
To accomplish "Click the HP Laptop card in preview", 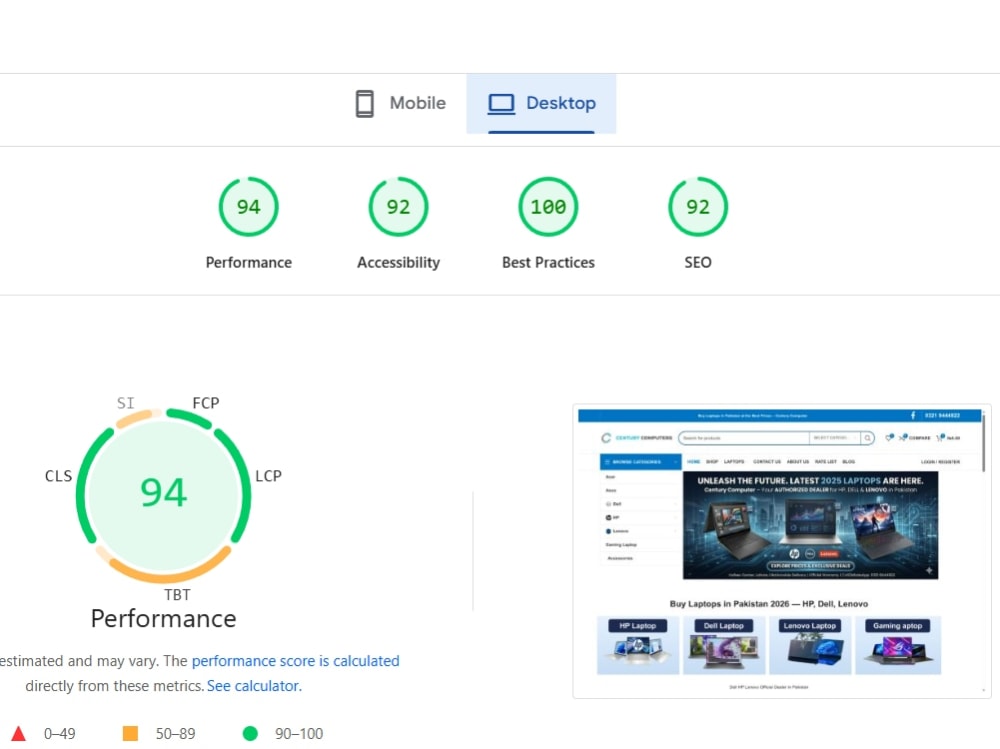I will pos(638,645).
